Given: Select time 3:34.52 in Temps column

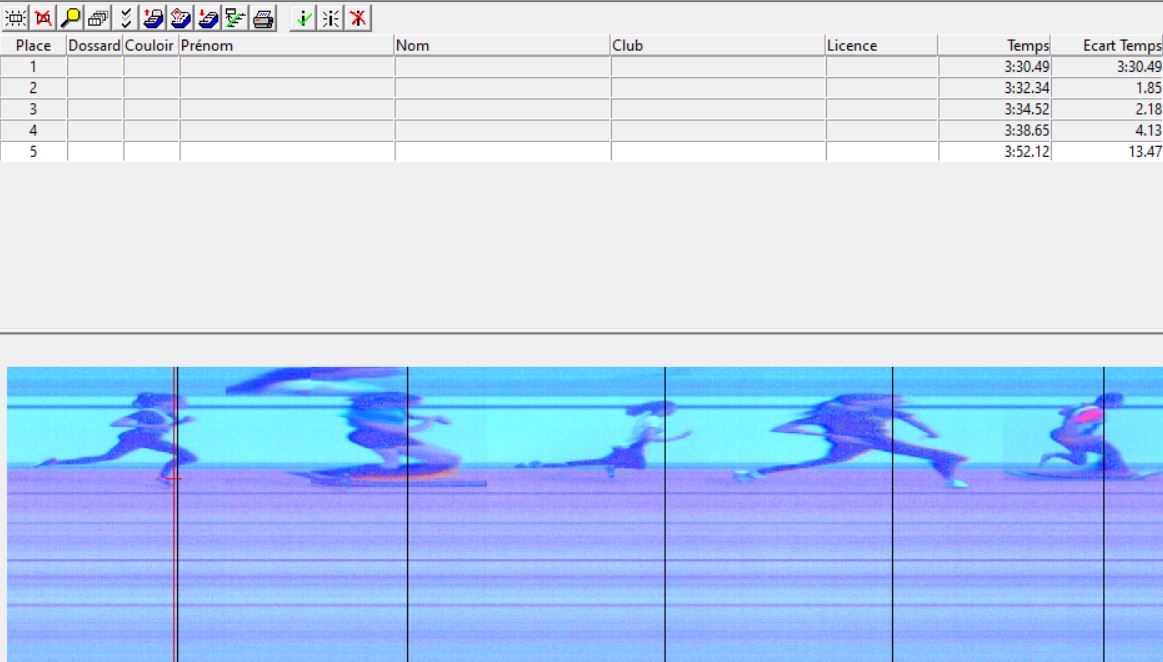Looking at the screenshot, I should (x=1027, y=109).
